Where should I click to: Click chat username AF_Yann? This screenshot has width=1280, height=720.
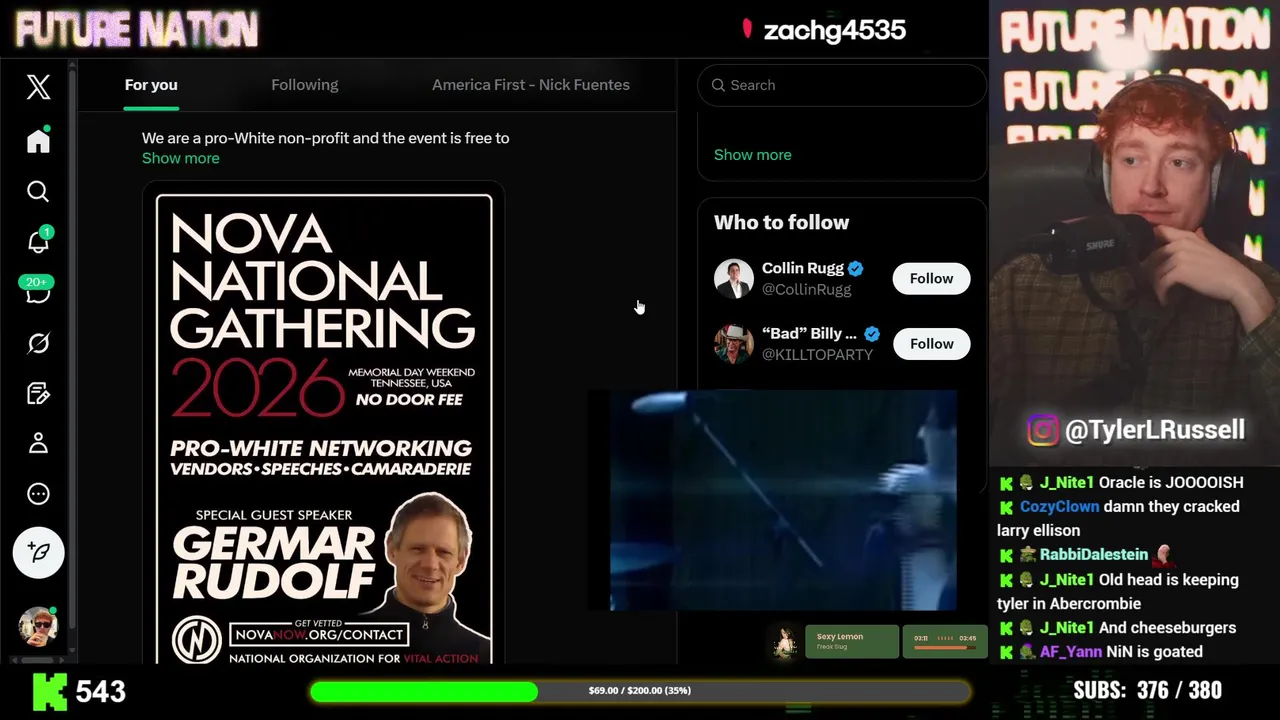tap(1070, 651)
